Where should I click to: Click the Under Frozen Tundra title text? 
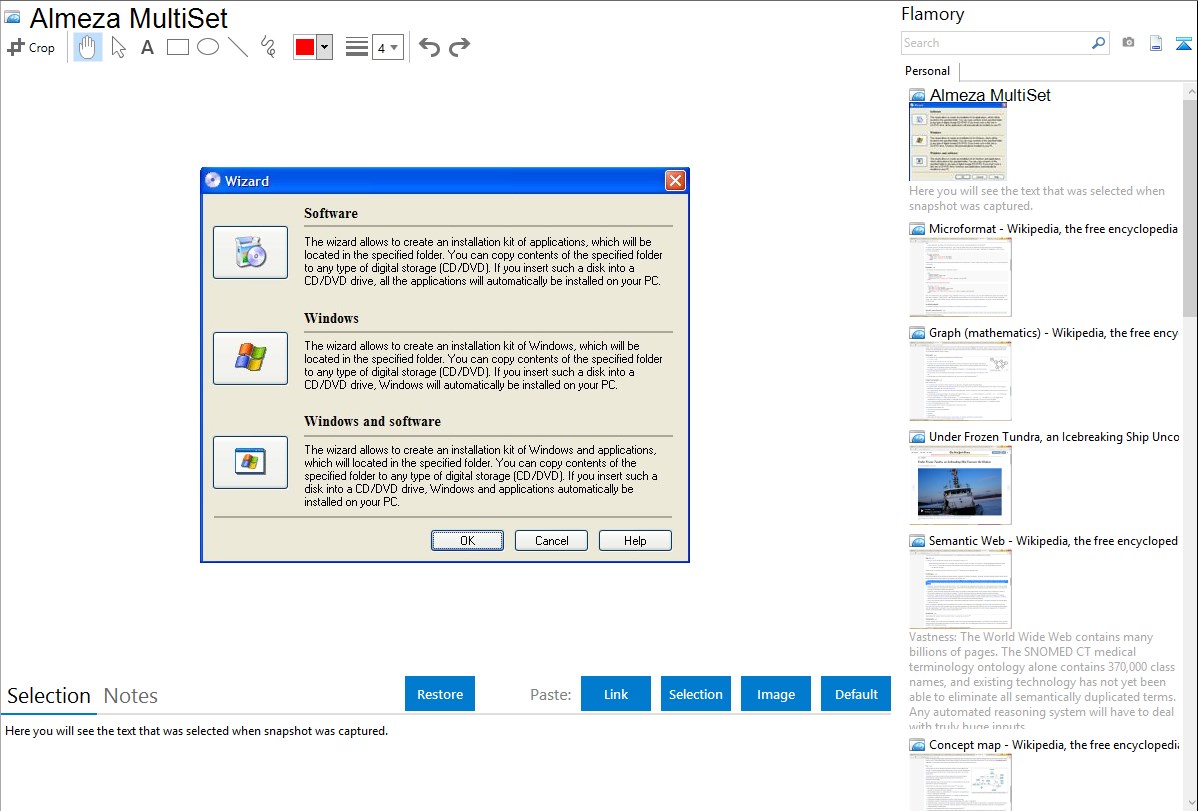(x=1054, y=436)
